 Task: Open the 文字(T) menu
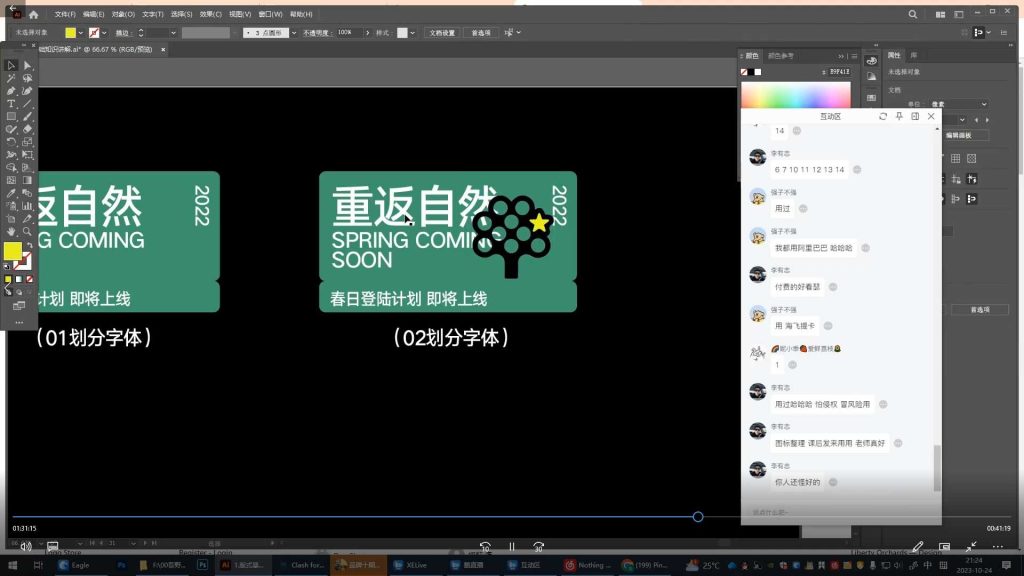(x=153, y=14)
